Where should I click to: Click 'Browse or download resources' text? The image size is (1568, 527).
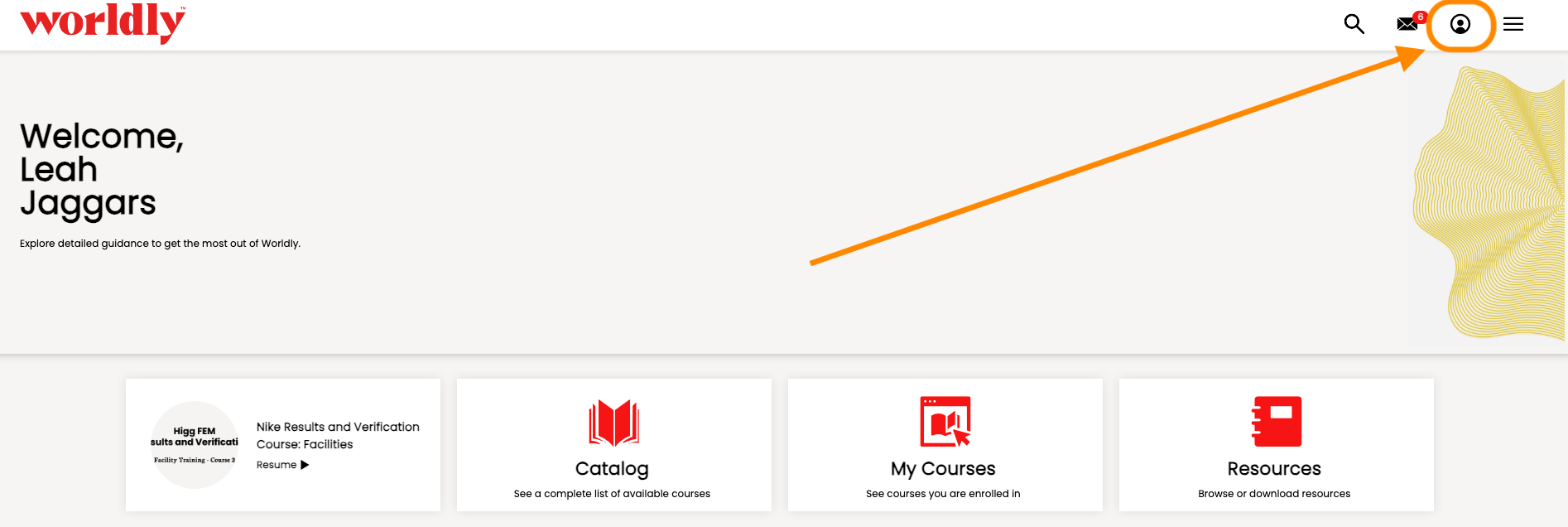(1274, 494)
